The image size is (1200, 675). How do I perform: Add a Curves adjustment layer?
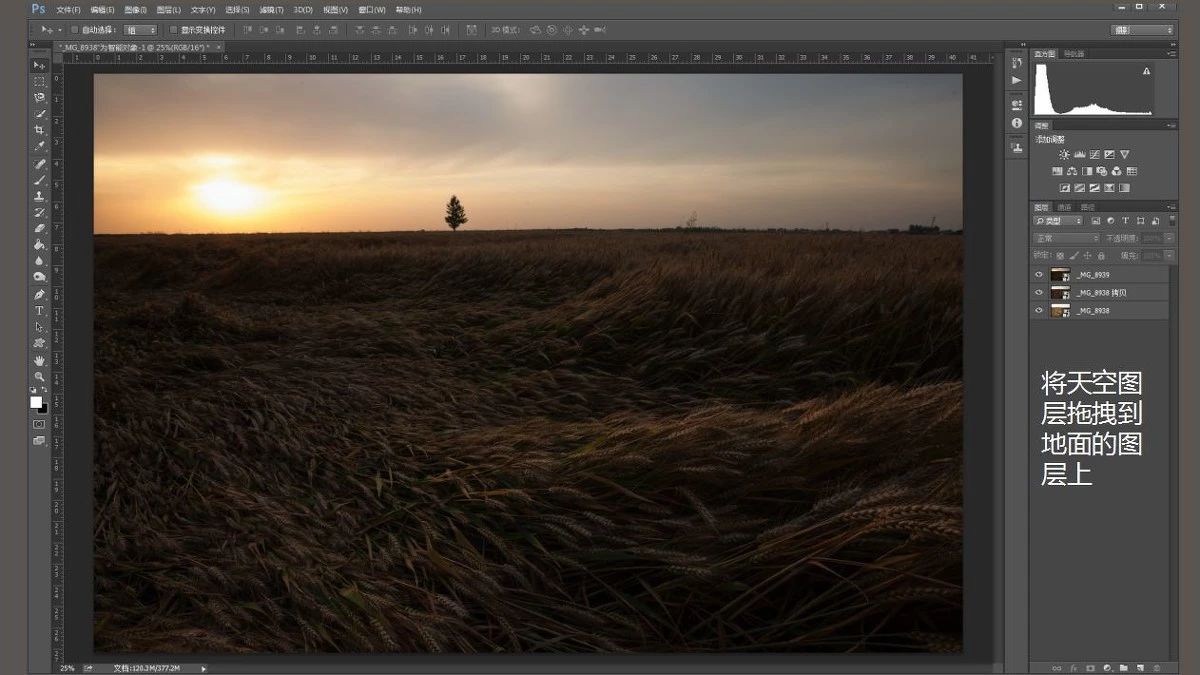coord(1094,155)
